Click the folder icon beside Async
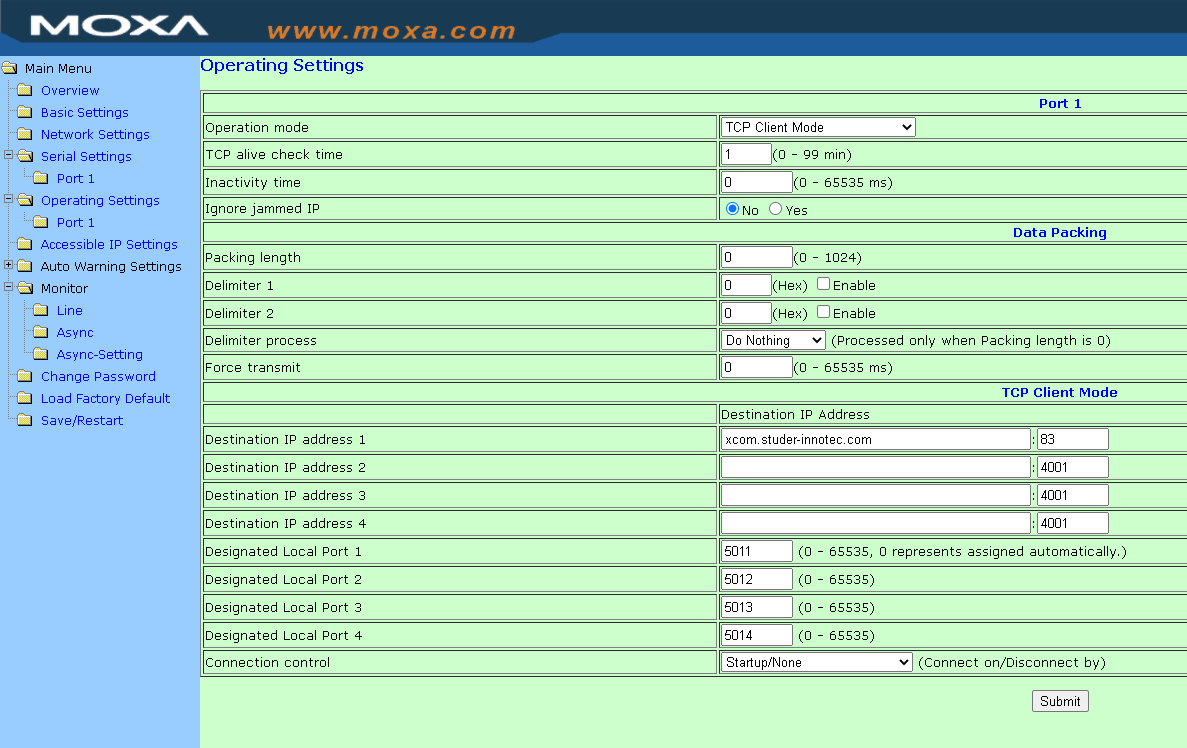 (x=41, y=332)
